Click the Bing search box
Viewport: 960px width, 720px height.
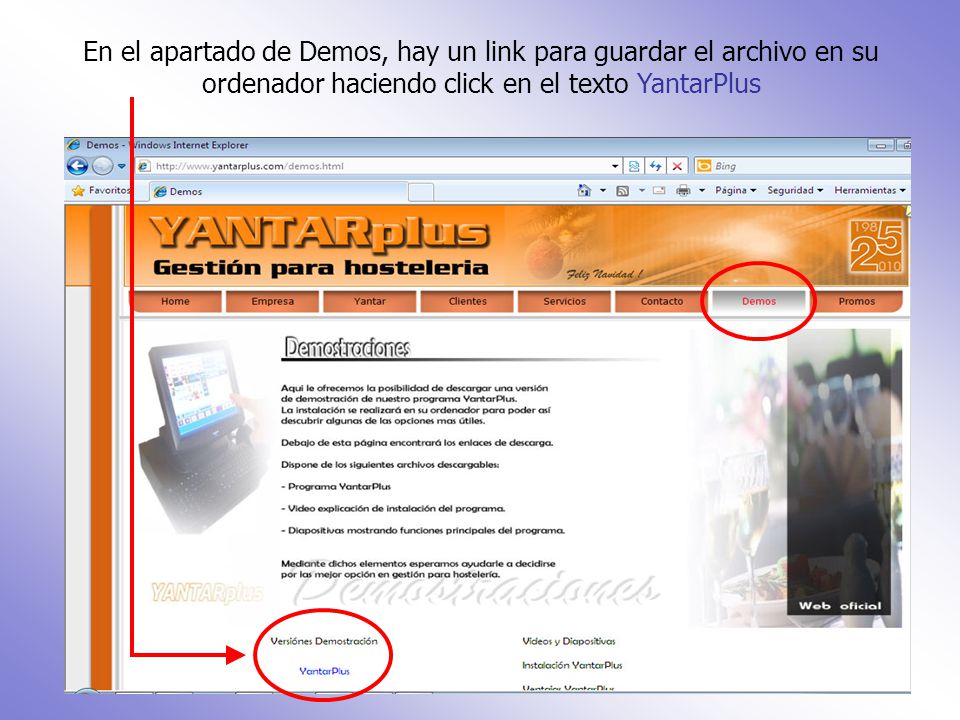(803, 166)
